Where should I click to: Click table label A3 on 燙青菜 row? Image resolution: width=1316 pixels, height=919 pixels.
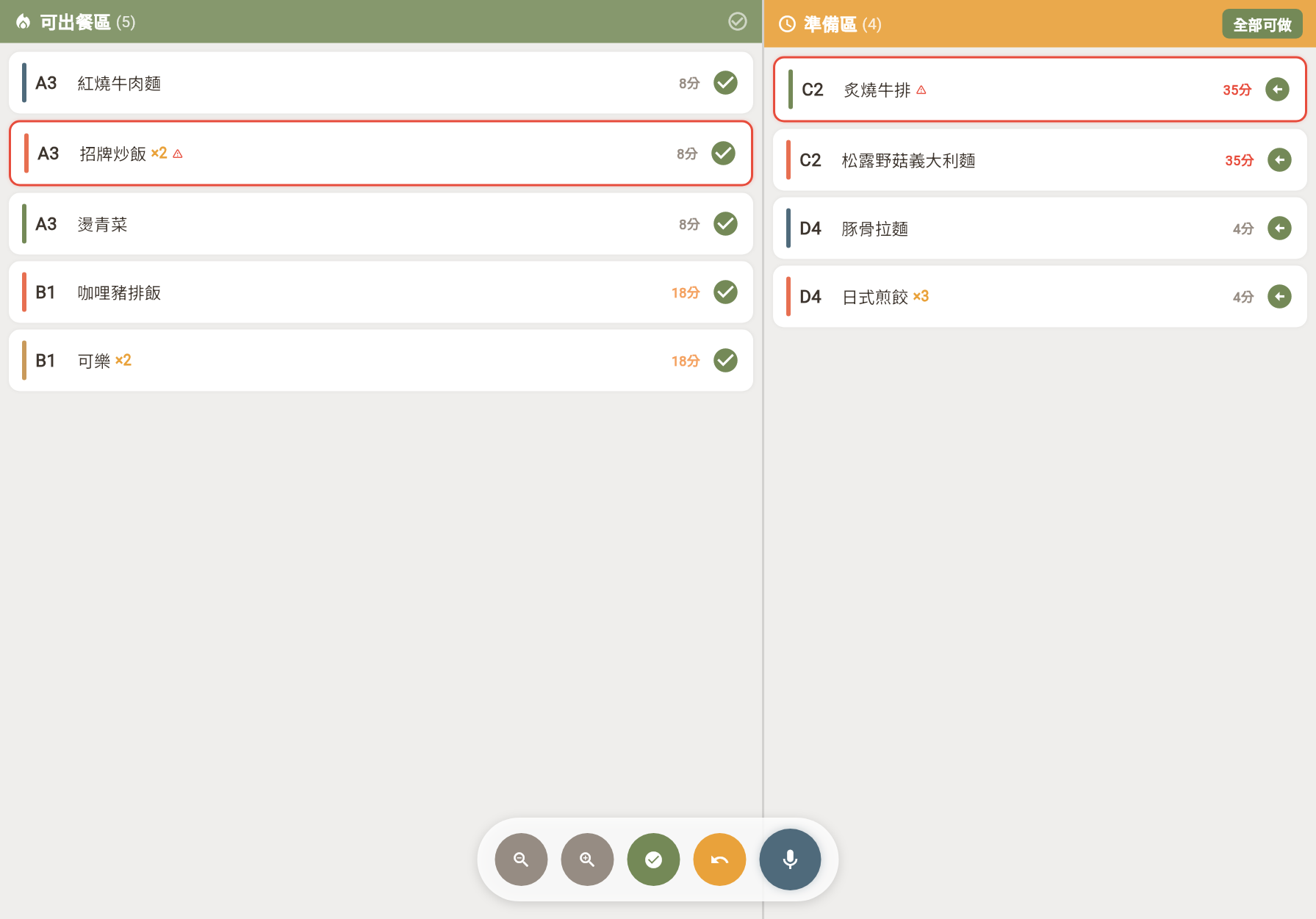(x=46, y=224)
